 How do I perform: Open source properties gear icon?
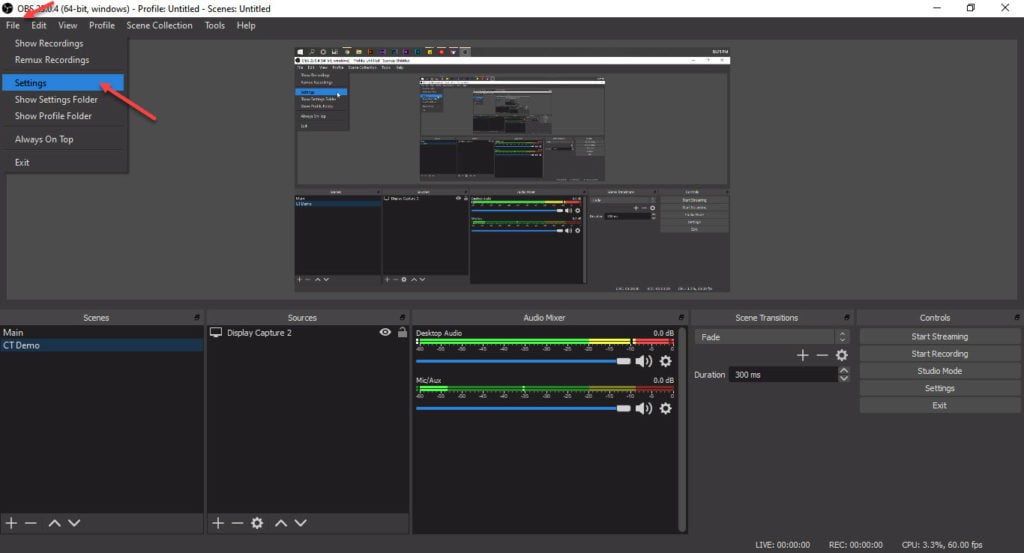click(x=257, y=523)
